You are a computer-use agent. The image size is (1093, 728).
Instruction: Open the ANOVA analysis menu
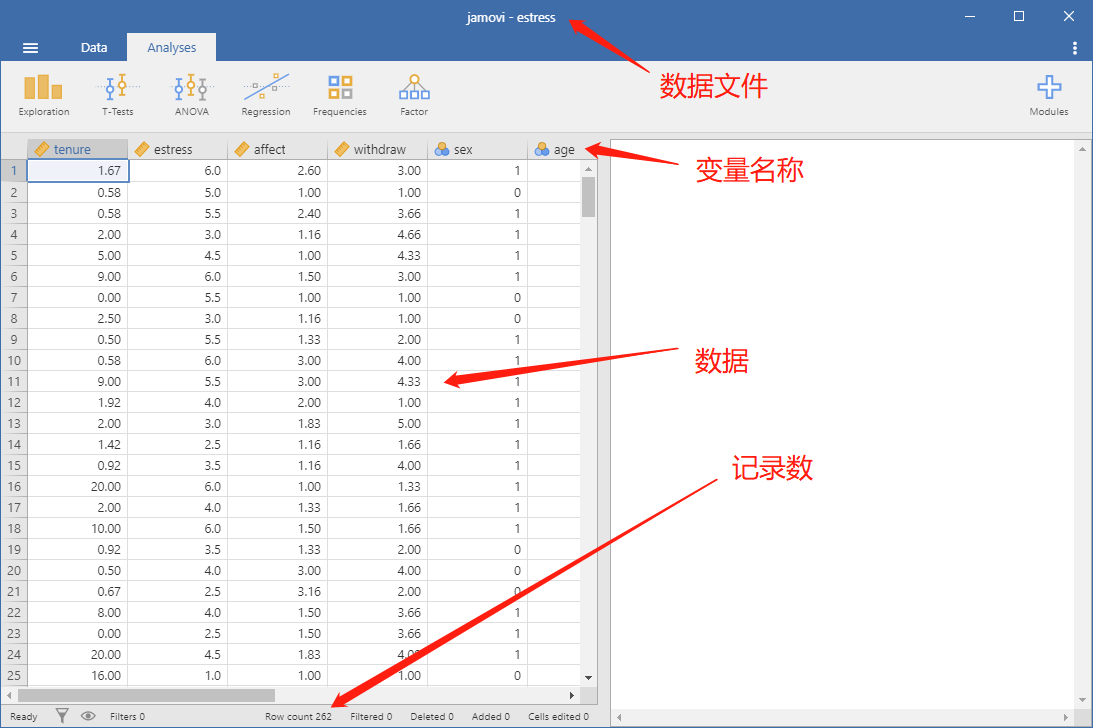pos(192,96)
